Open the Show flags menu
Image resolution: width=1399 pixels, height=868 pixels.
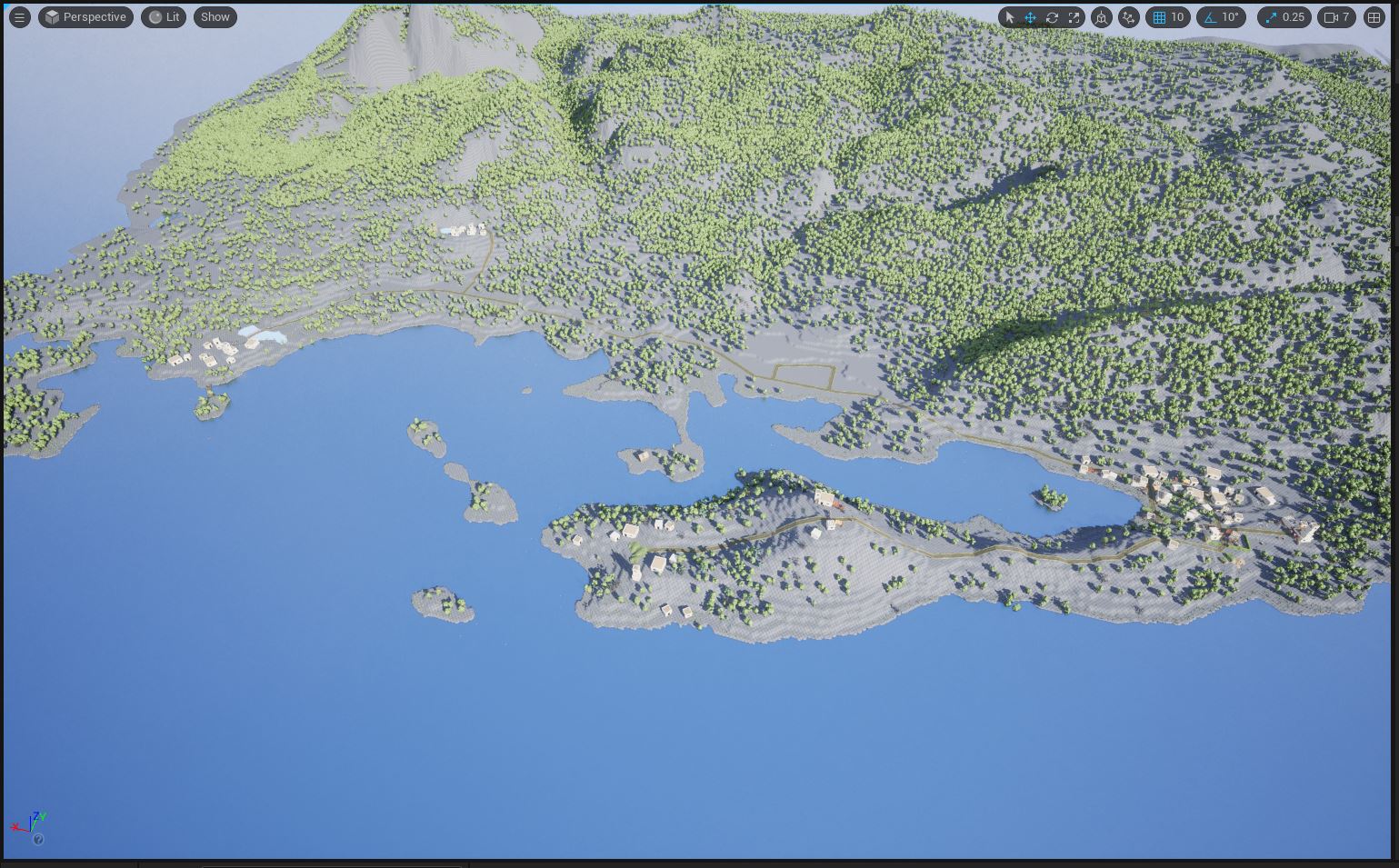tap(215, 16)
